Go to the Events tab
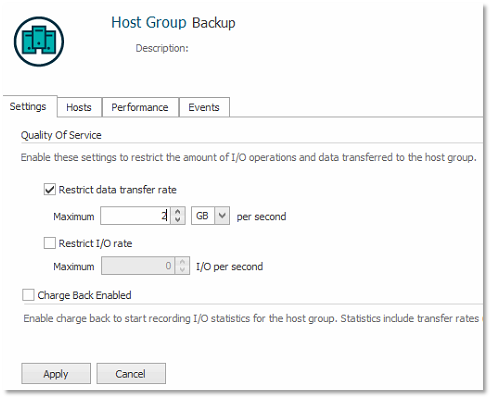The image size is (492, 399). click(204, 107)
